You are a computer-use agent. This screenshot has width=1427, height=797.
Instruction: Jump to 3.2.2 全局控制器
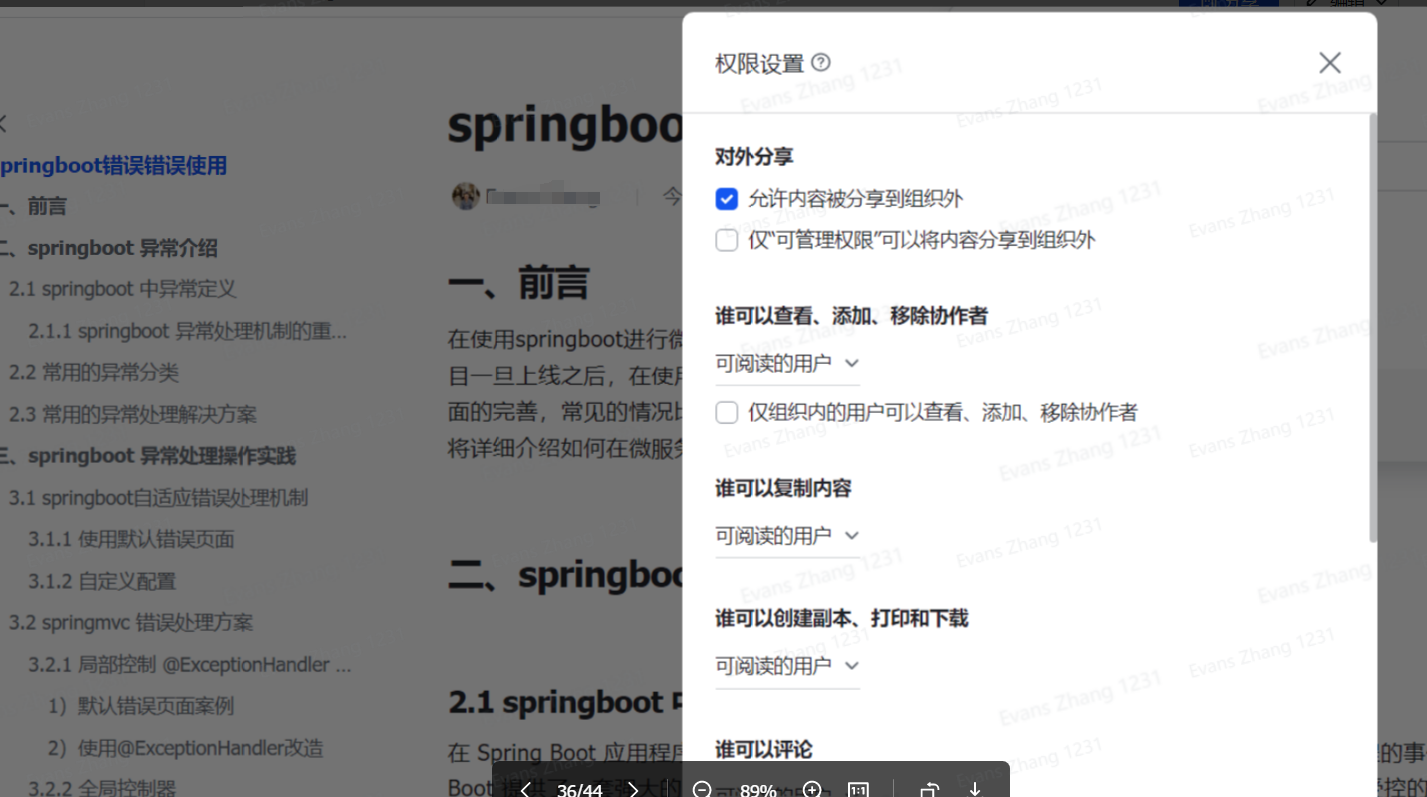(x=101, y=788)
